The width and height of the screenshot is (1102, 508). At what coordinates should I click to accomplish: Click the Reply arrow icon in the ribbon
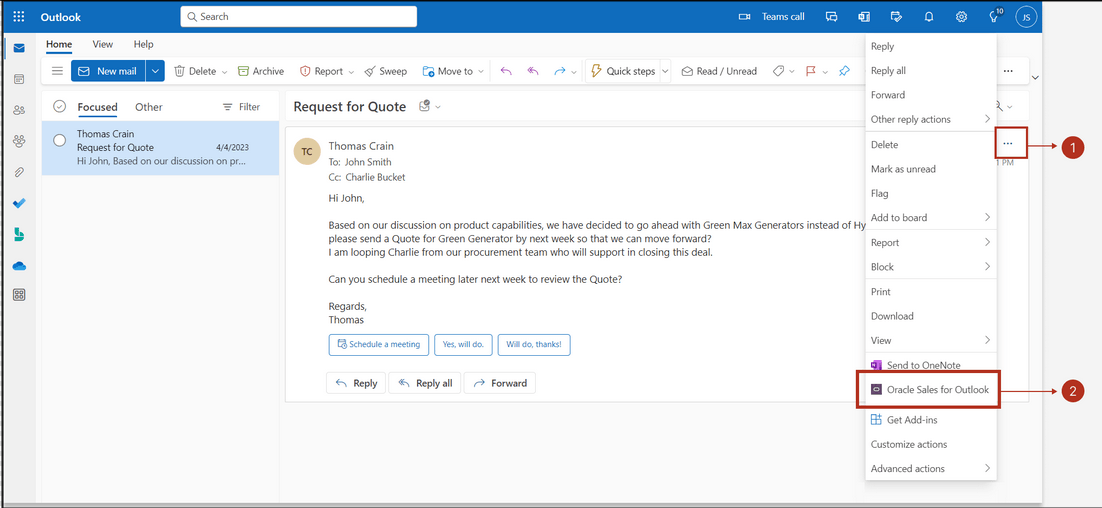[506, 71]
